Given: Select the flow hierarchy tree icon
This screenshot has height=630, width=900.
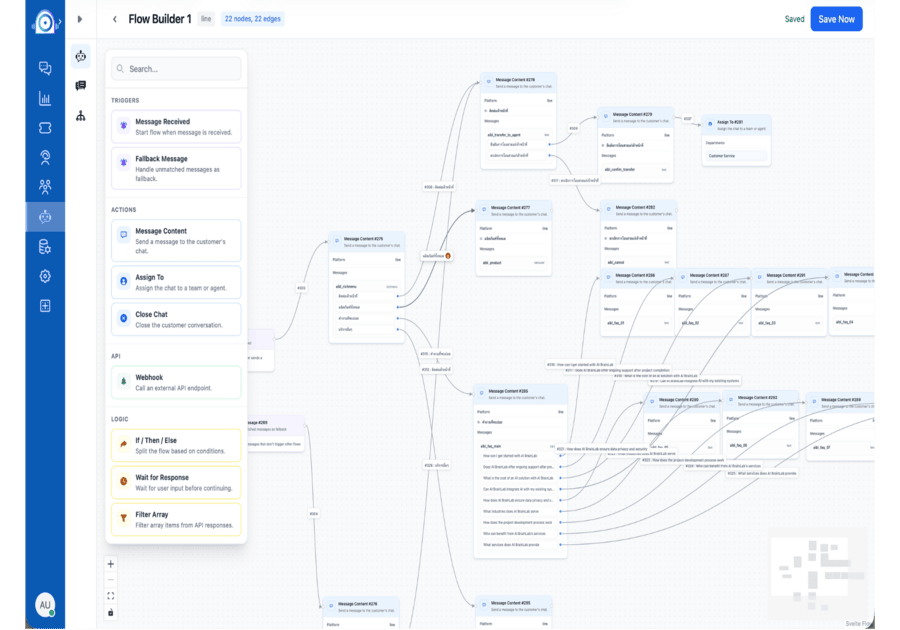Looking at the screenshot, I should pos(81,116).
